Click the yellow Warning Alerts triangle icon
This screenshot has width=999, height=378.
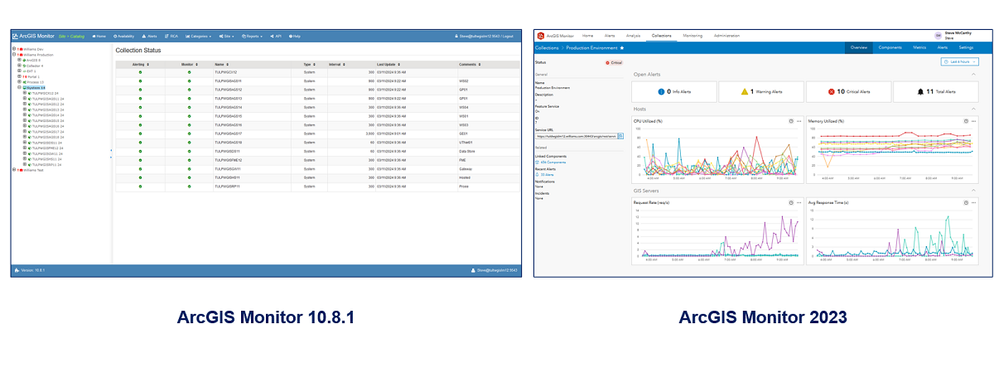click(x=744, y=92)
